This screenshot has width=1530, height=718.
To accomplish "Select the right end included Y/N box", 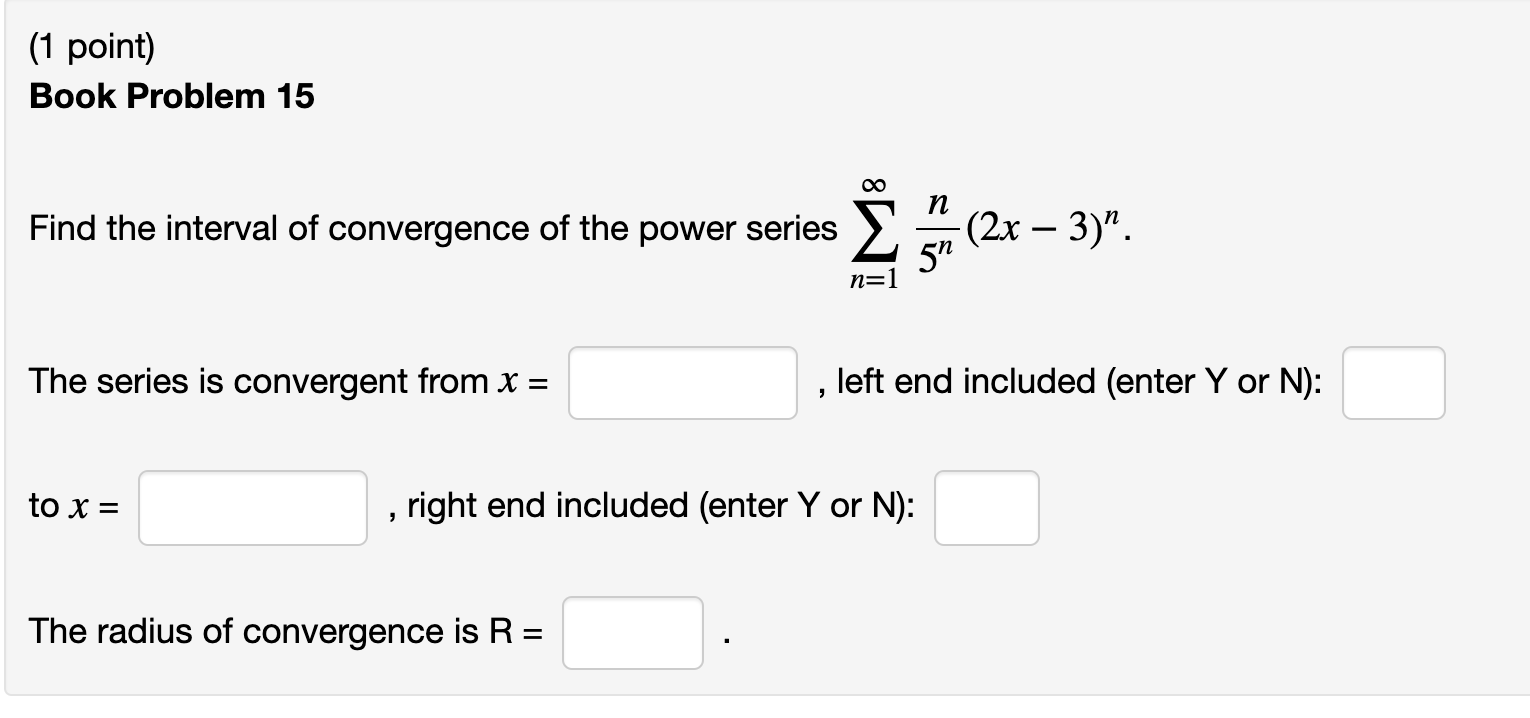I will pyautogui.click(x=986, y=508).
